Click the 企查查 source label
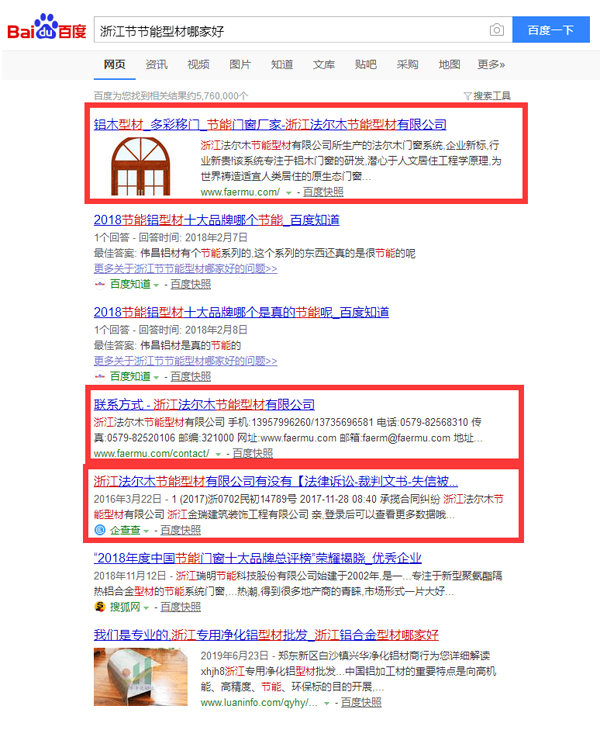 (125, 530)
